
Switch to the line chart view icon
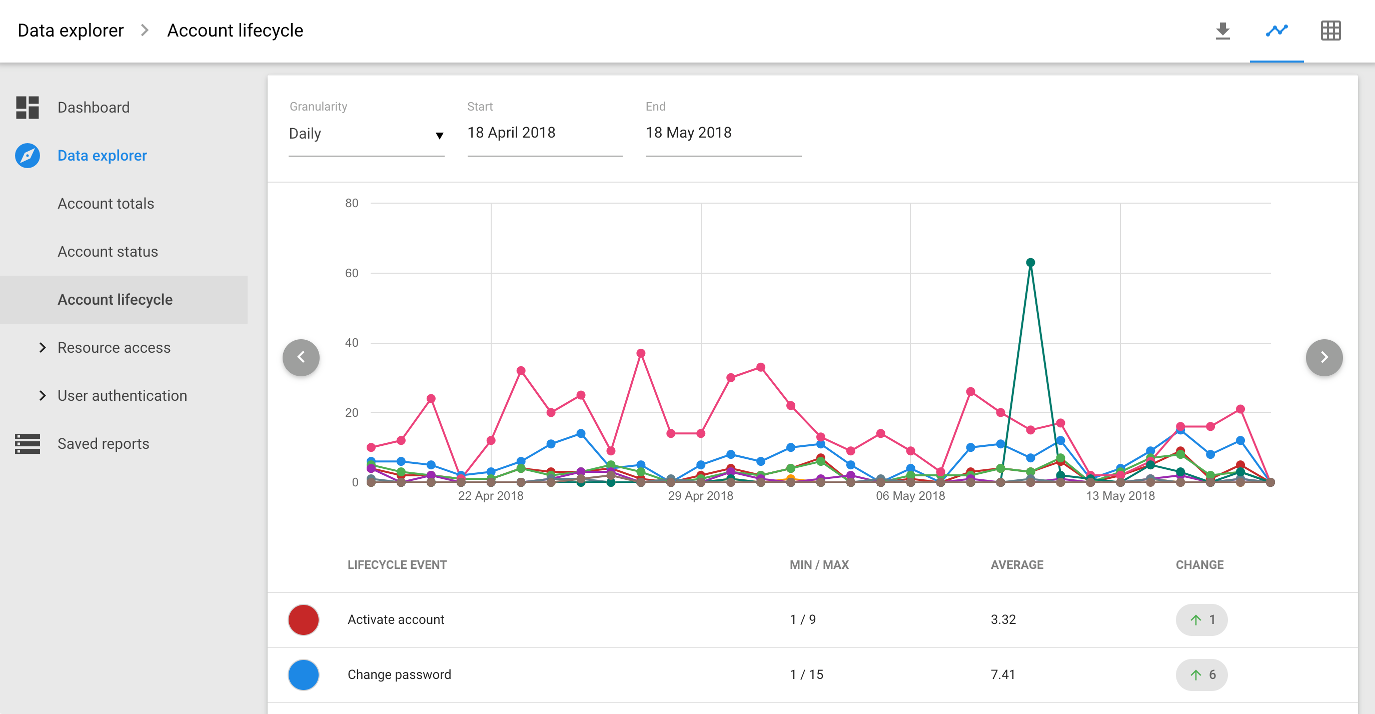[x=1277, y=30]
